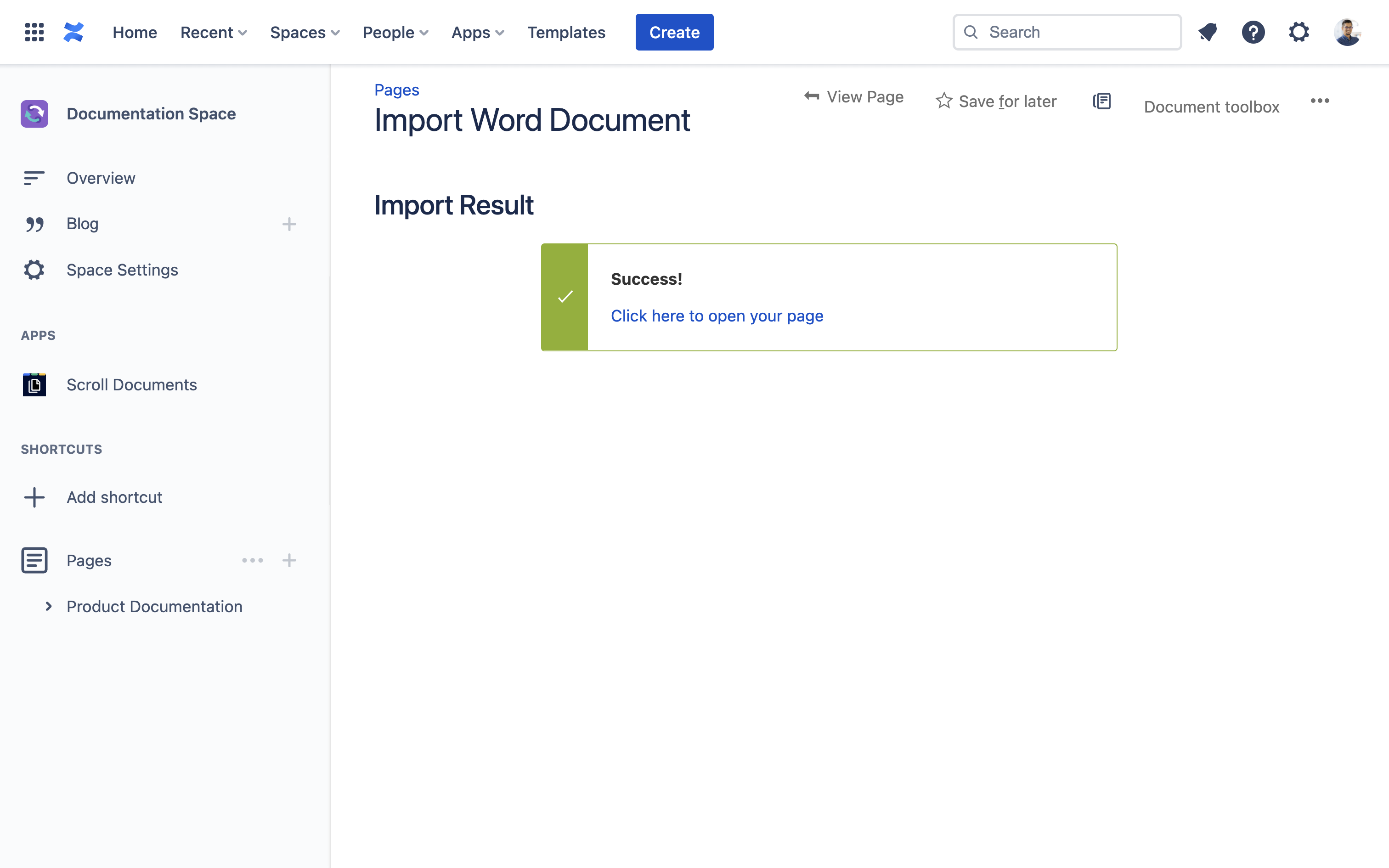This screenshot has width=1389, height=868.
Task: Click the Confluence logo icon
Action: point(73,32)
